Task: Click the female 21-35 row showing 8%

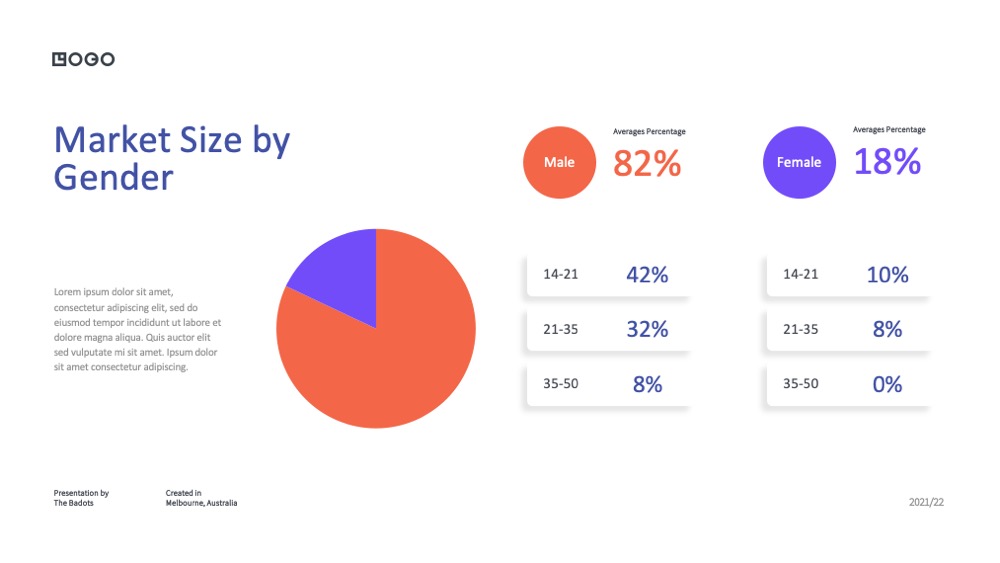Action: [848, 330]
